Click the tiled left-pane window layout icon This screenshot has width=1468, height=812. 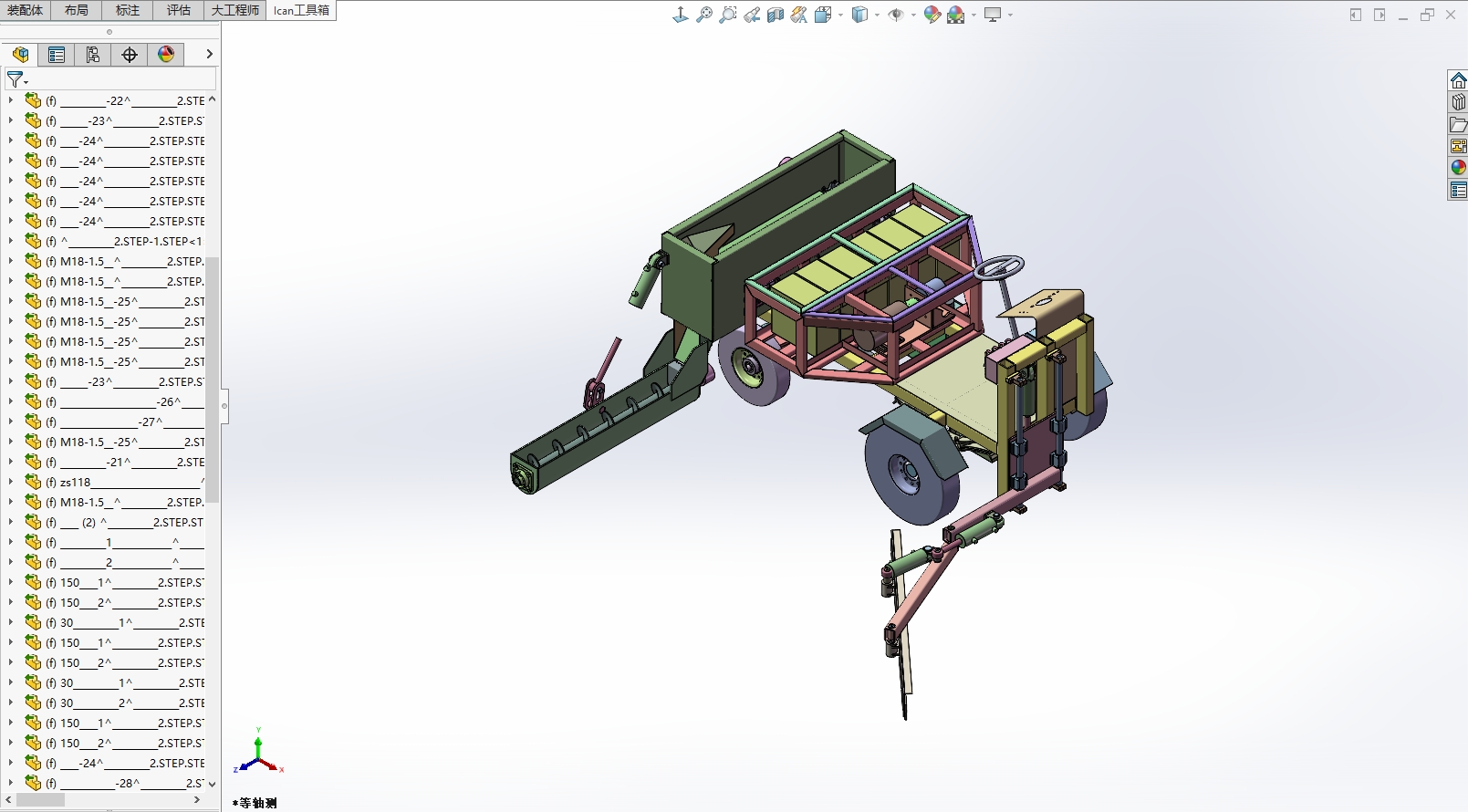click(x=1356, y=15)
